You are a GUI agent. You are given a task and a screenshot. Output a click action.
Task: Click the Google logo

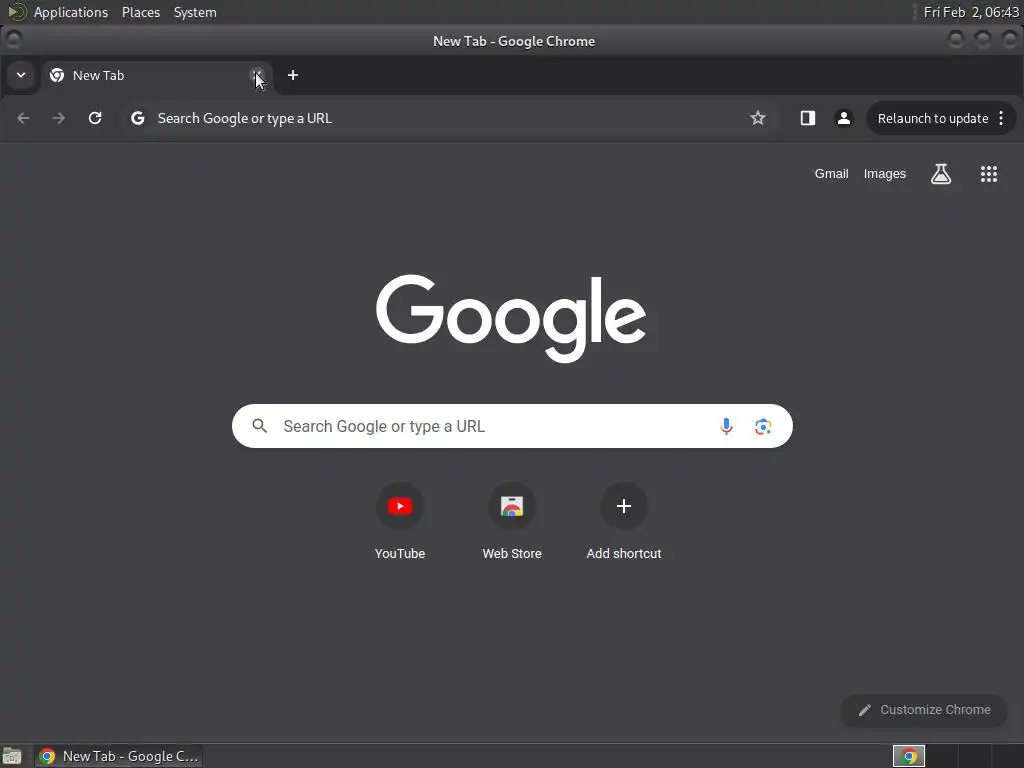pyautogui.click(x=511, y=317)
